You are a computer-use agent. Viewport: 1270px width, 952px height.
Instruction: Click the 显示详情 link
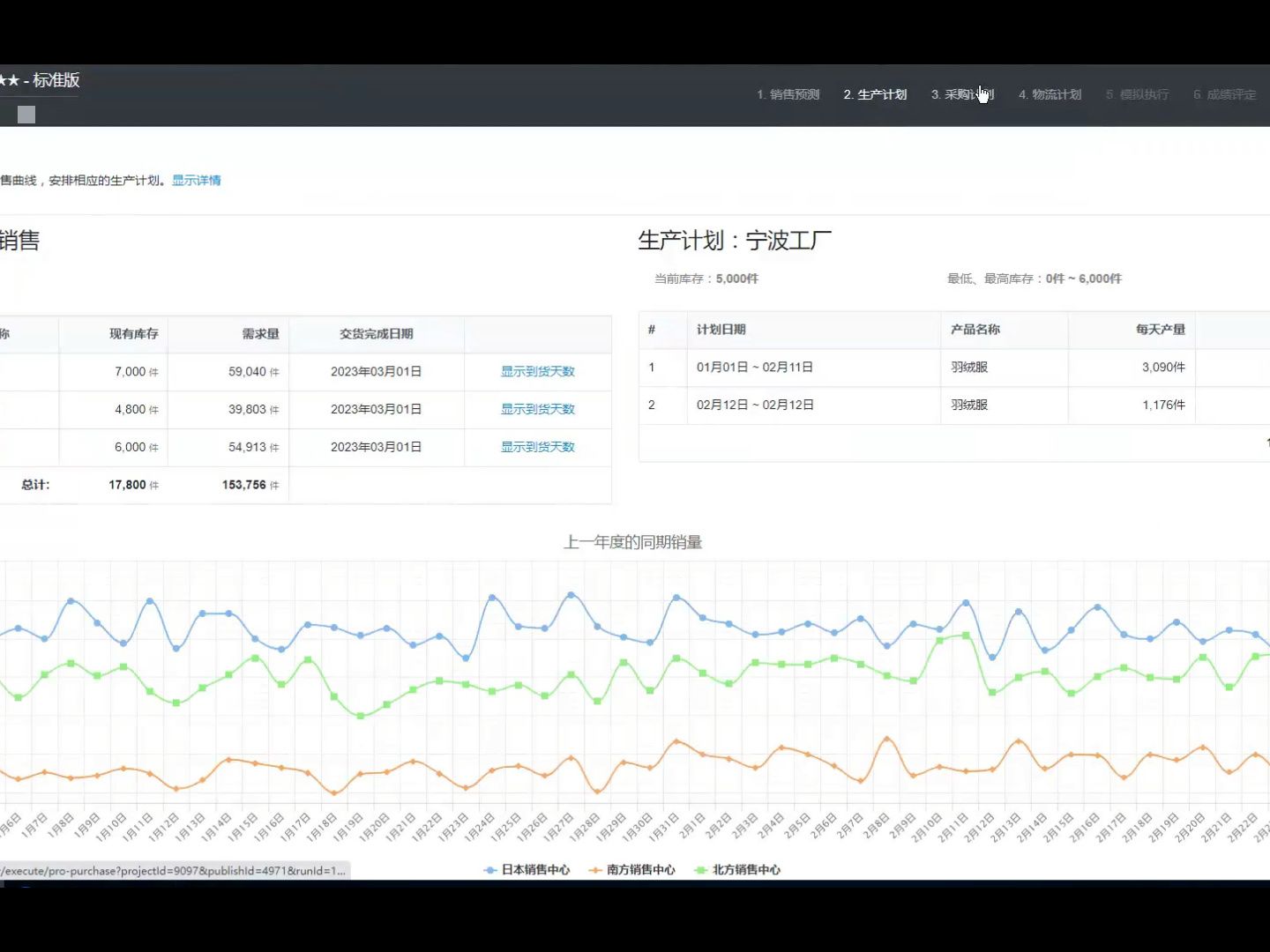click(197, 180)
